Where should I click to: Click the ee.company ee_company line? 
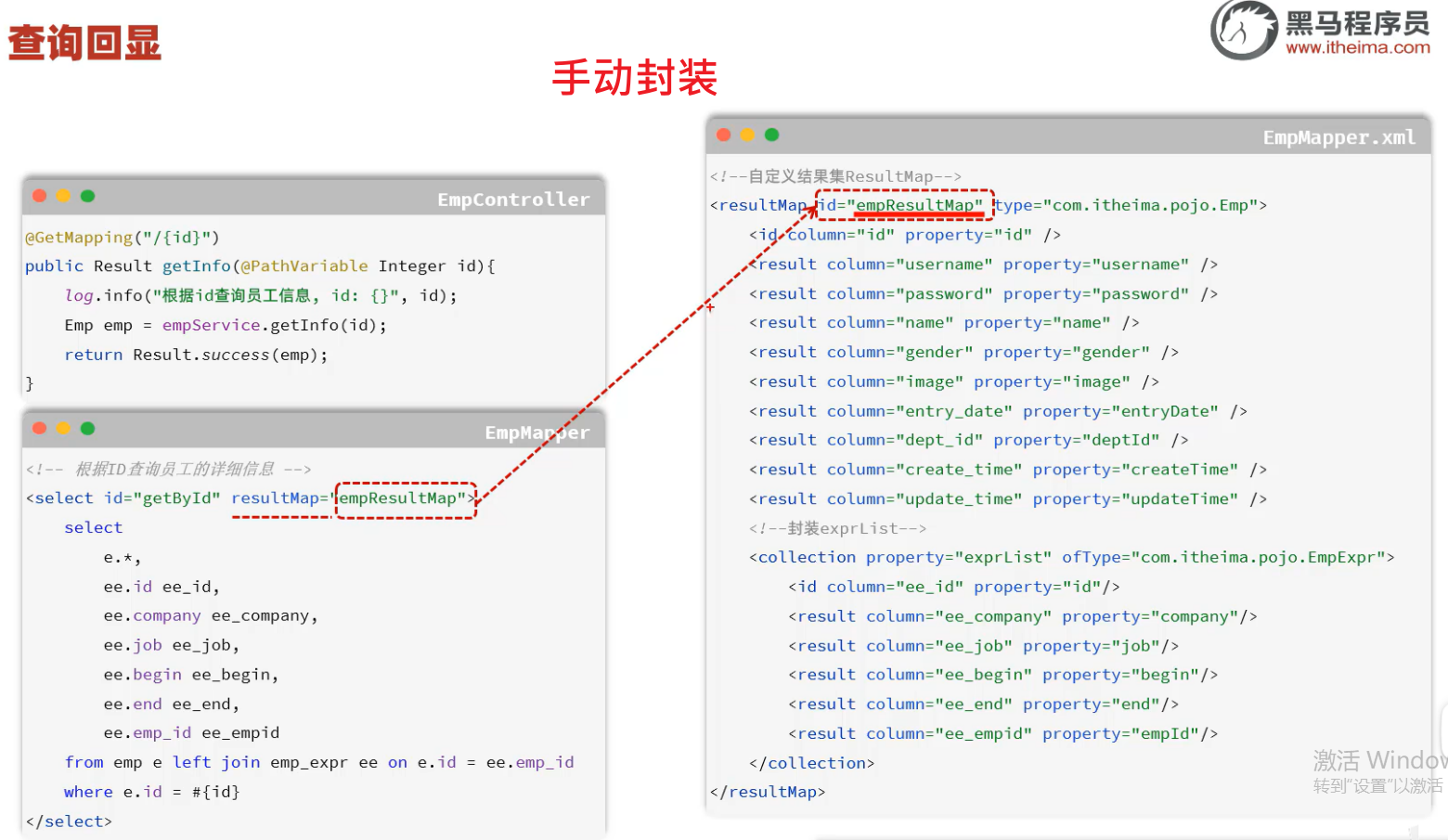point(211,615)
